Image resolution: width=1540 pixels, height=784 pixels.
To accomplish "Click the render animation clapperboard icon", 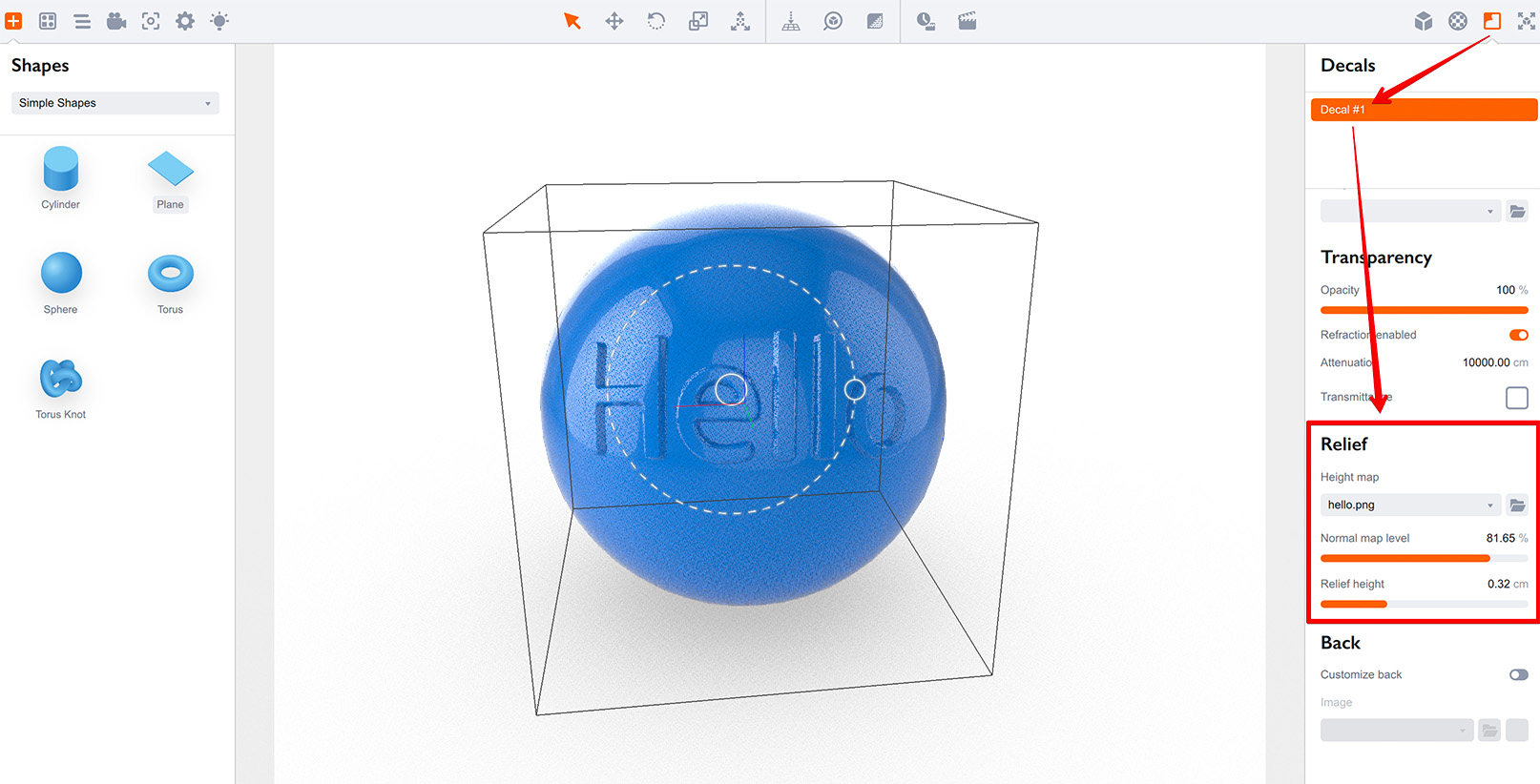I will click(968, 21).
